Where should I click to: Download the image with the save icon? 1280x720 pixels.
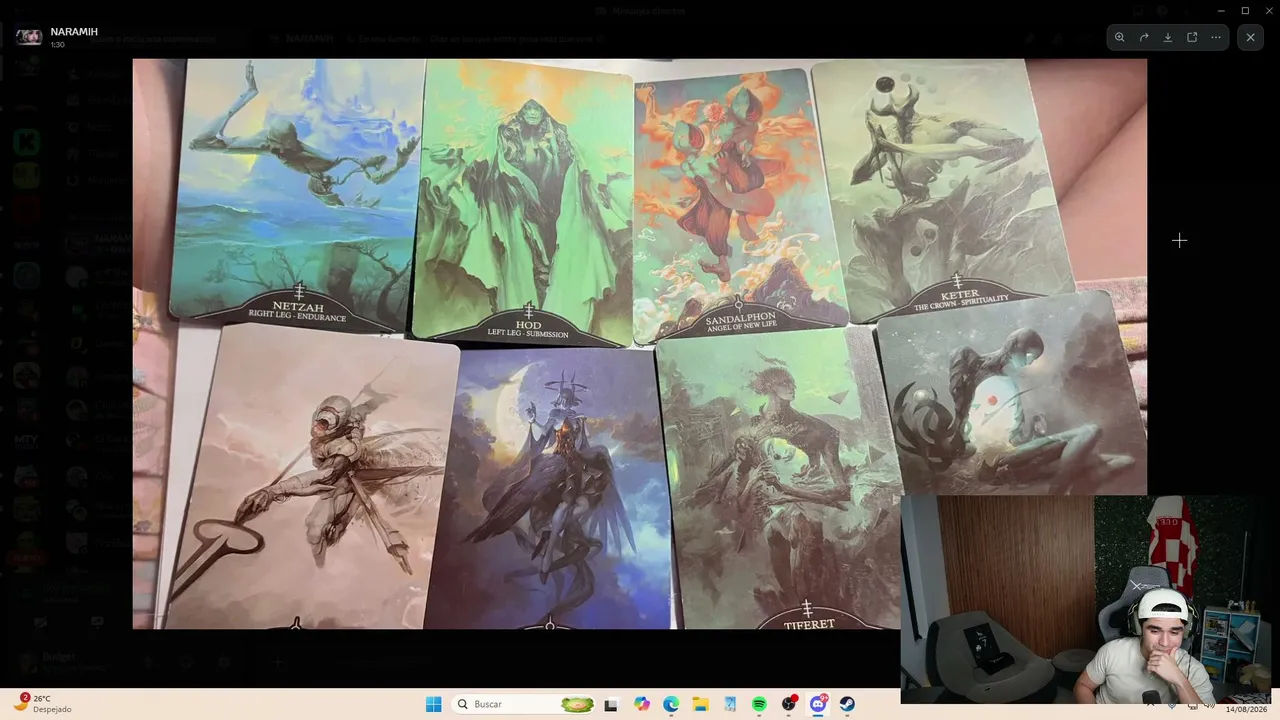coord(1168,37)
